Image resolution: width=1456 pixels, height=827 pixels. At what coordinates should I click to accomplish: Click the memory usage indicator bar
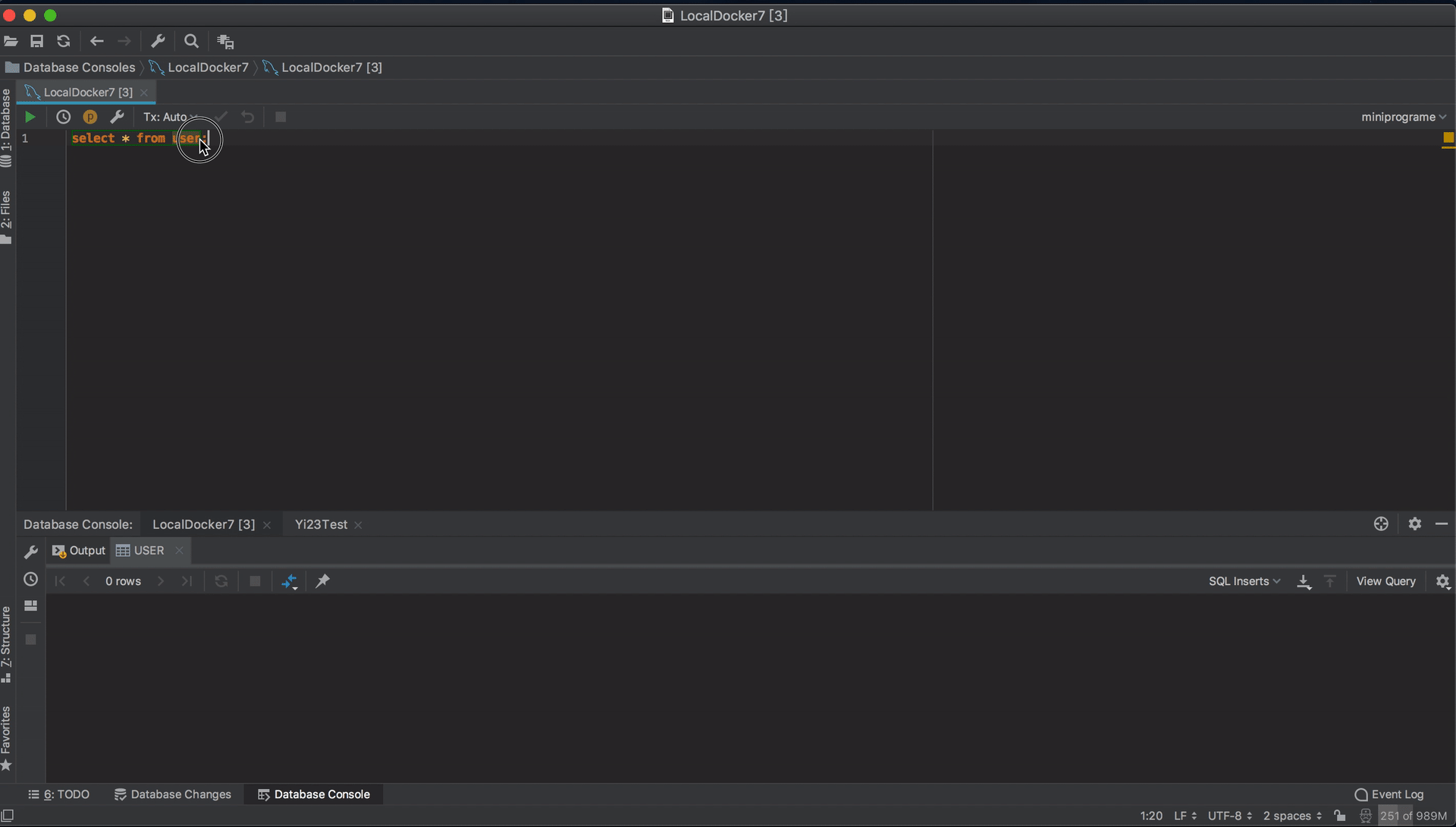[x=1413, y=816]
